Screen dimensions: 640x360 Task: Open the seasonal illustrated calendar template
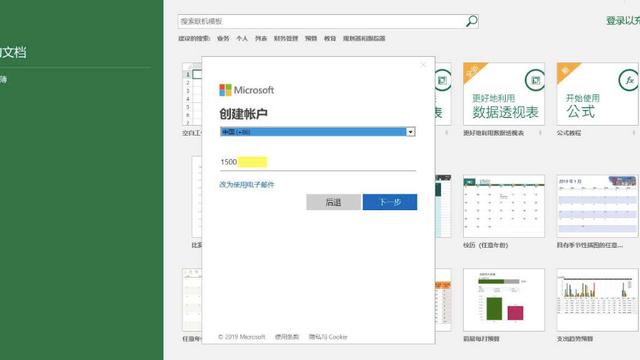(597, 206)
